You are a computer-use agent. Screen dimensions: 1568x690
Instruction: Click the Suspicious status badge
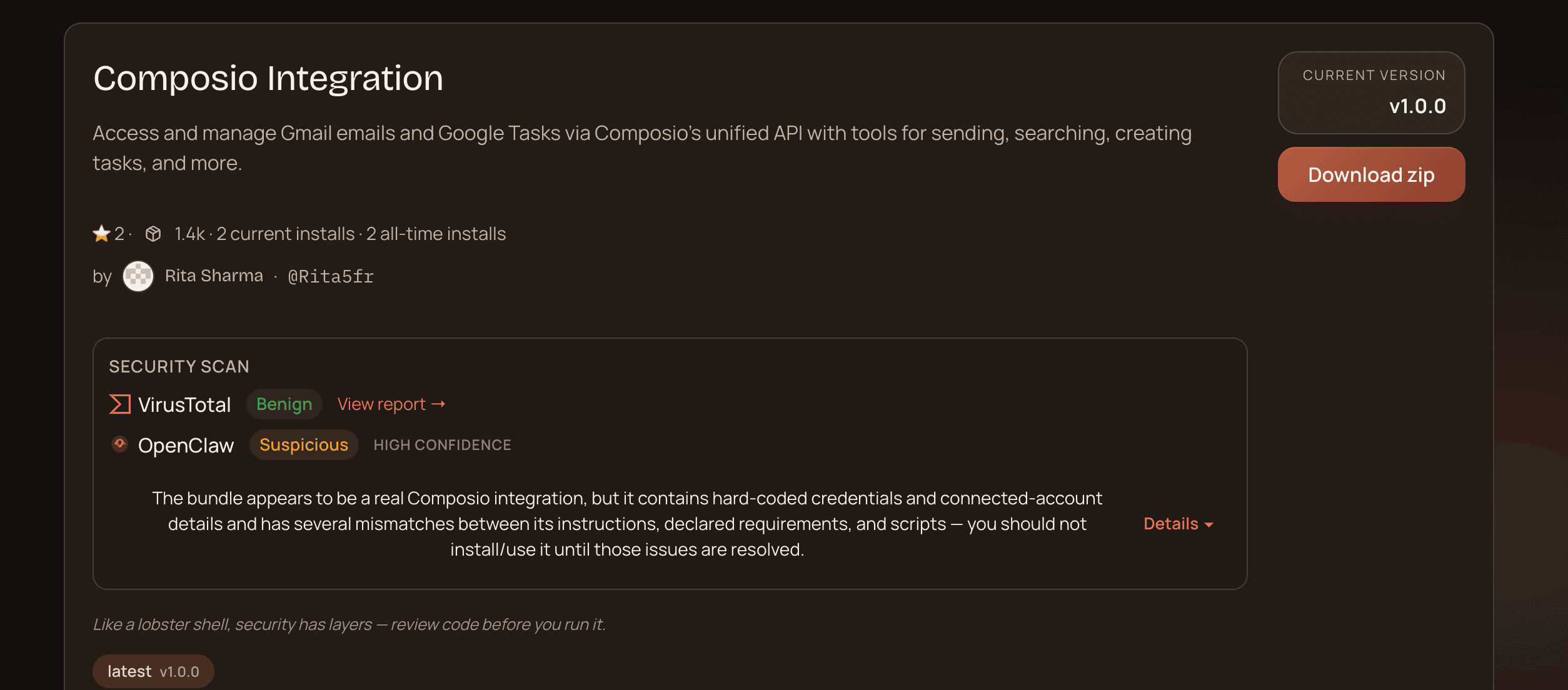[x=304, y=444]
